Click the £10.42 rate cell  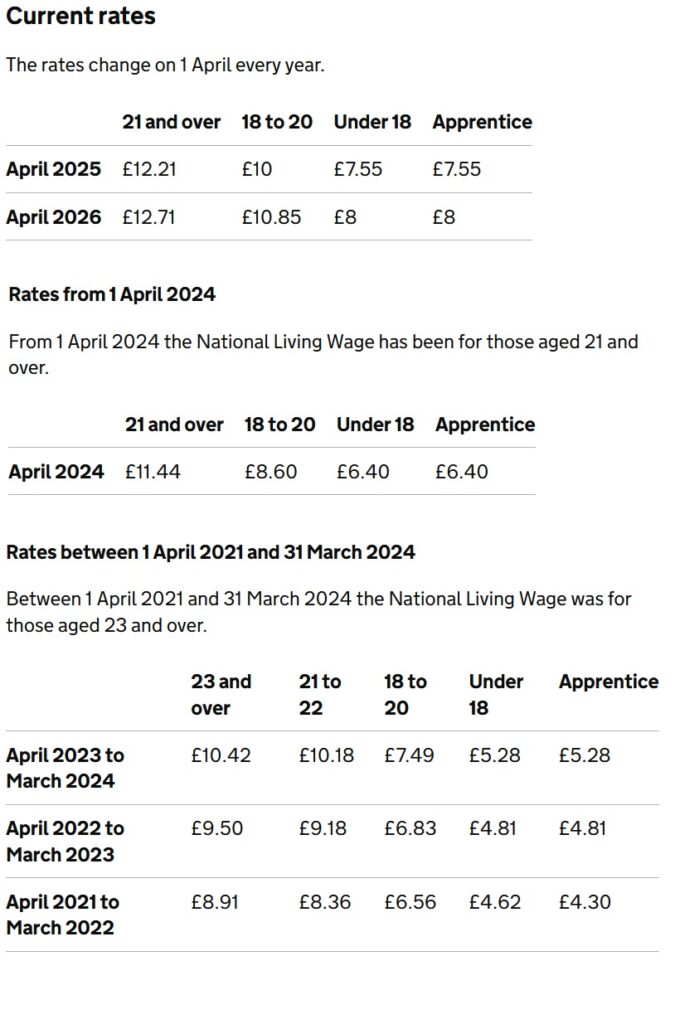[221, 755]
